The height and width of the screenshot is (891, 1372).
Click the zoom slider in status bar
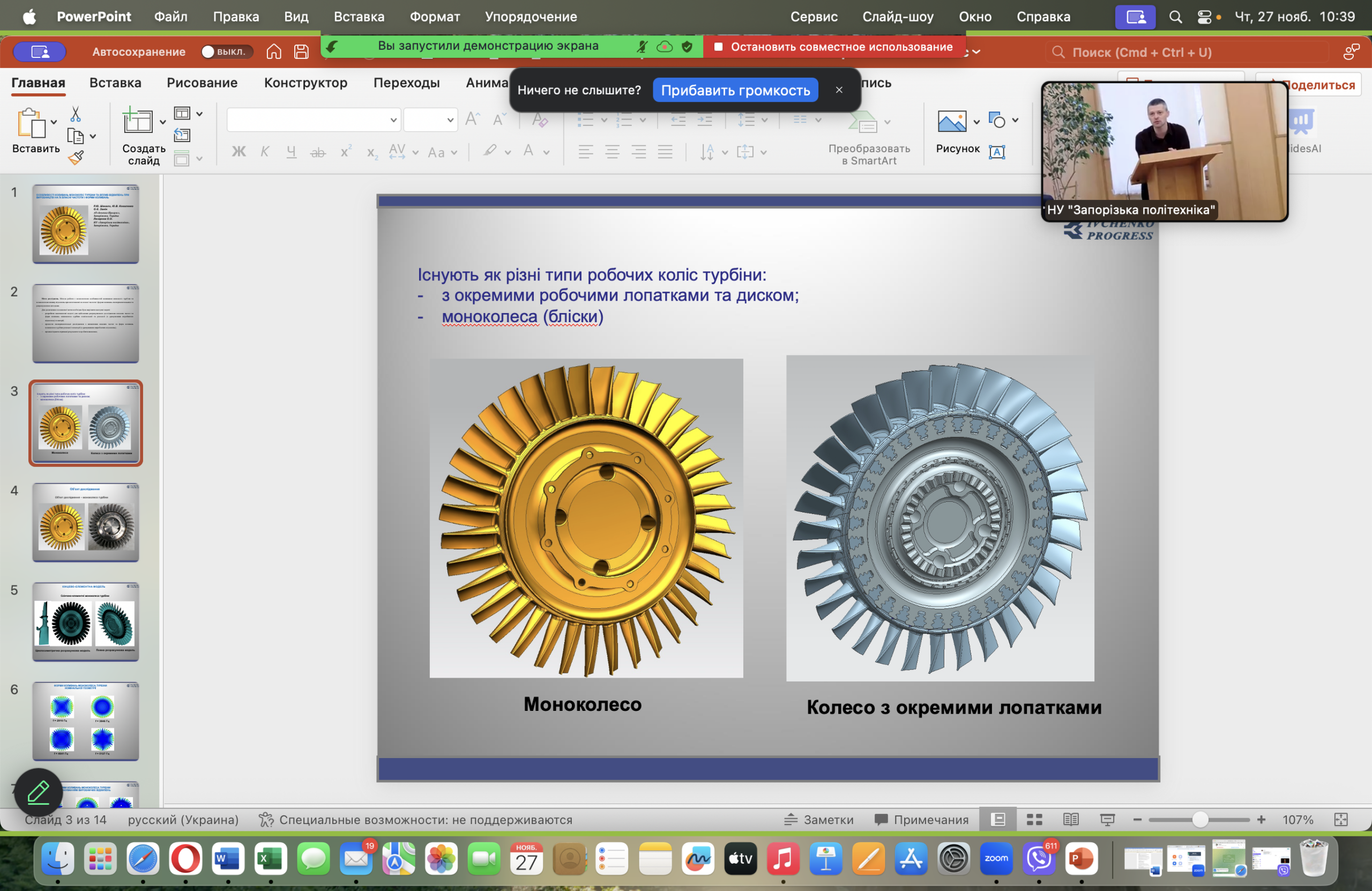[x=1199, y=820]
